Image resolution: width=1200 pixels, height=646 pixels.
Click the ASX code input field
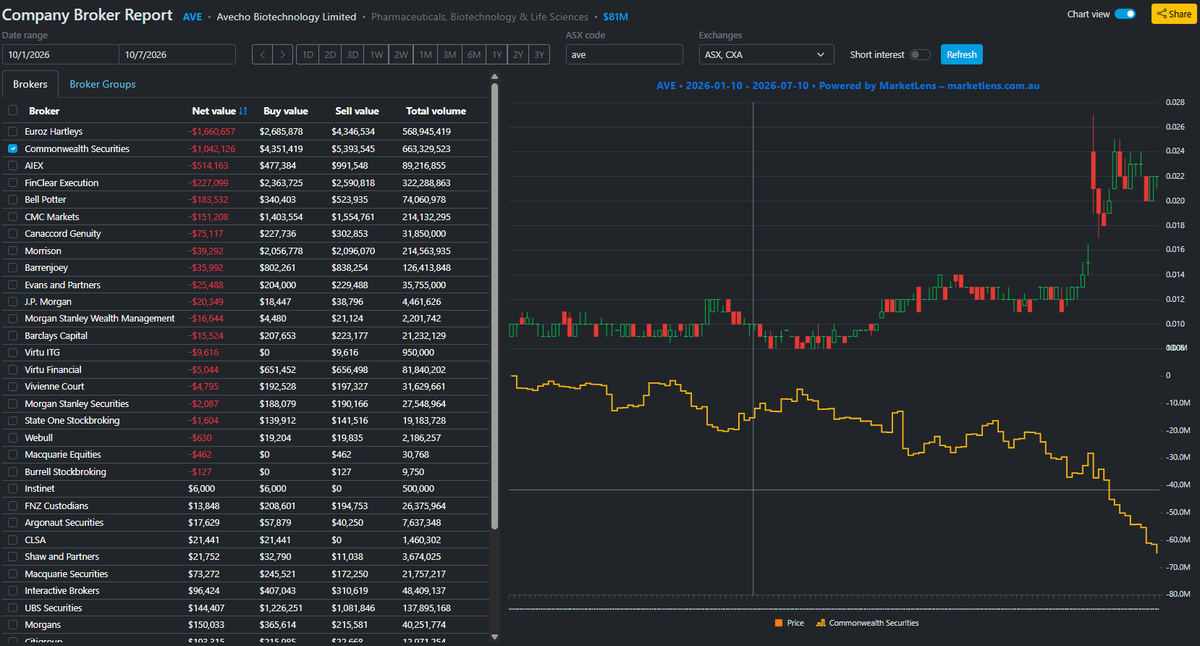pyautogui.click(x=625, y=55)
